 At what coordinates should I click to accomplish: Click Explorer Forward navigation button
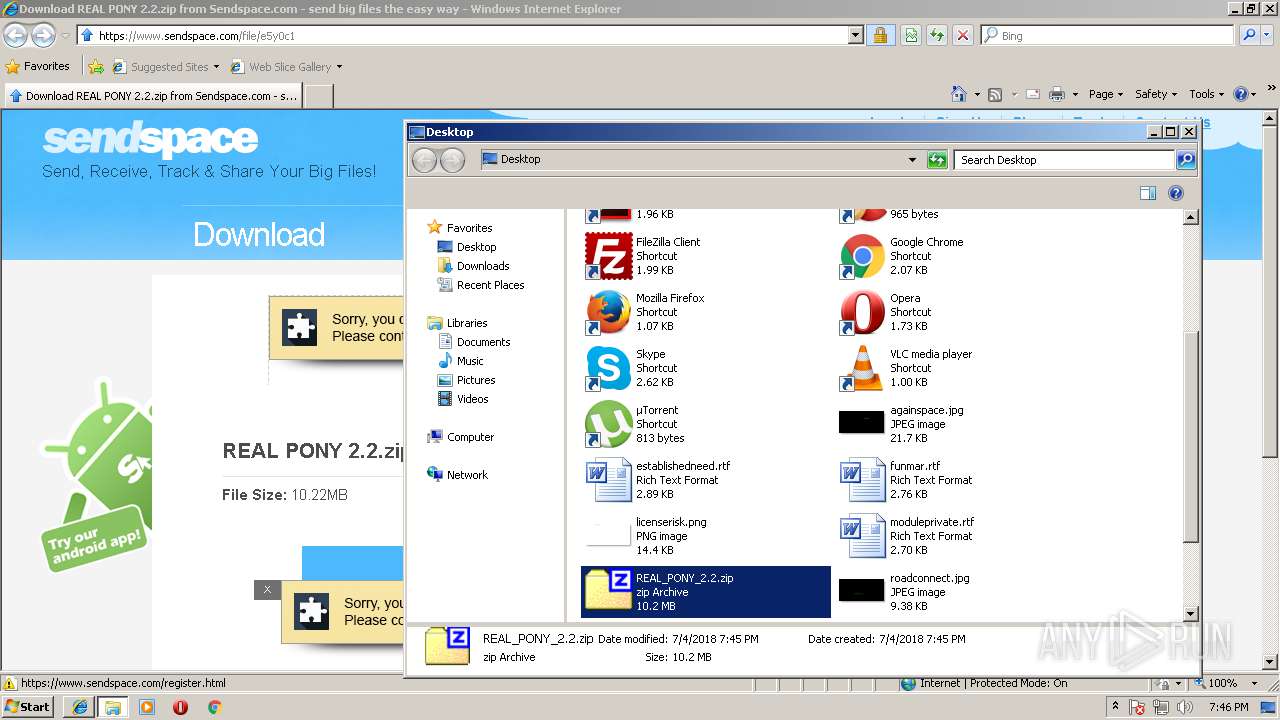point(452,160)
